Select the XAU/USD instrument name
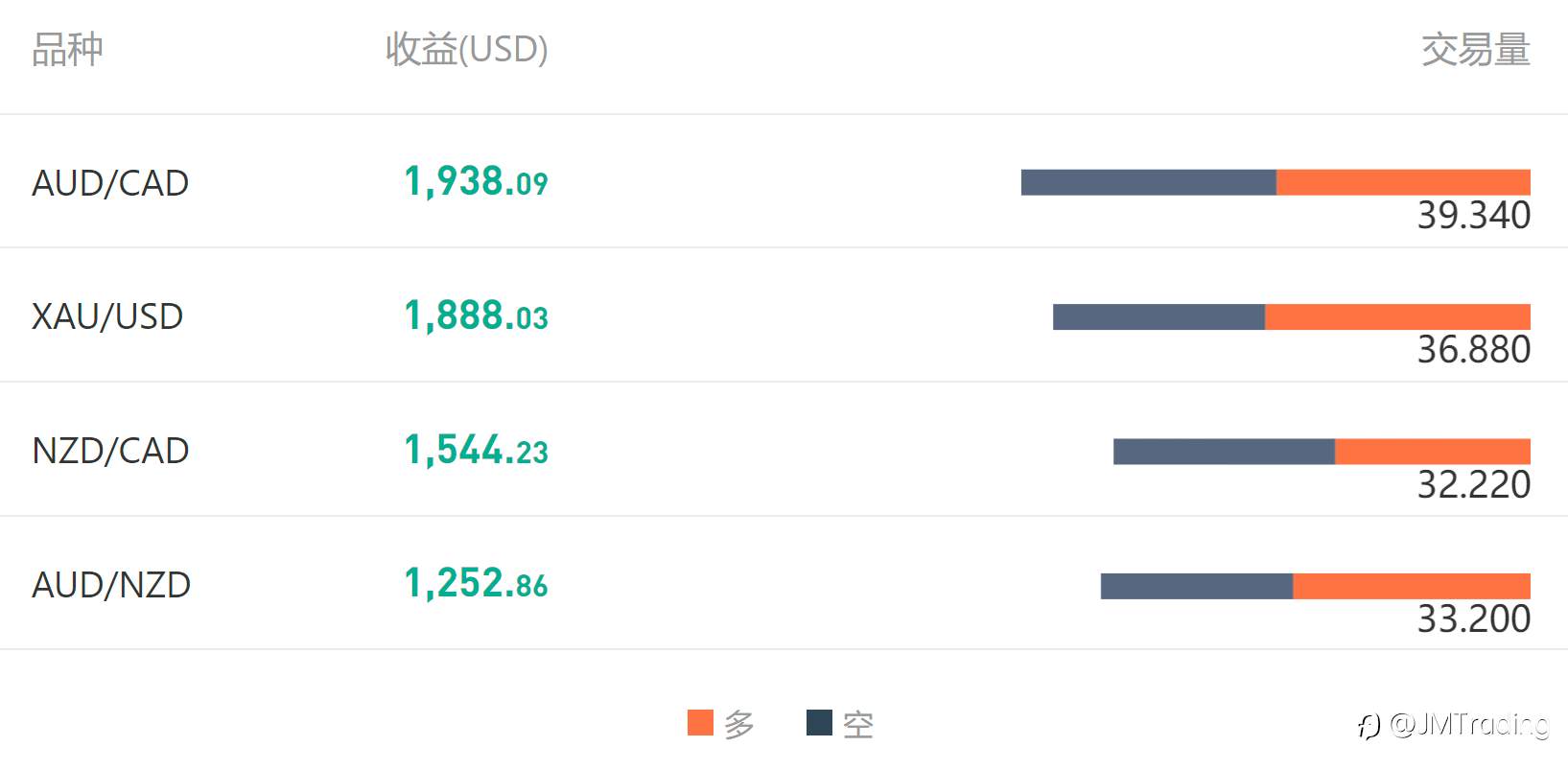 click(107, 316)
